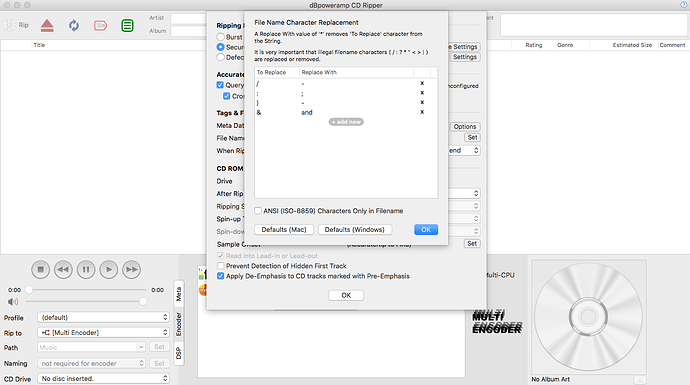
Task: Select the Burst ripping radio button
Action: (220, 37)
